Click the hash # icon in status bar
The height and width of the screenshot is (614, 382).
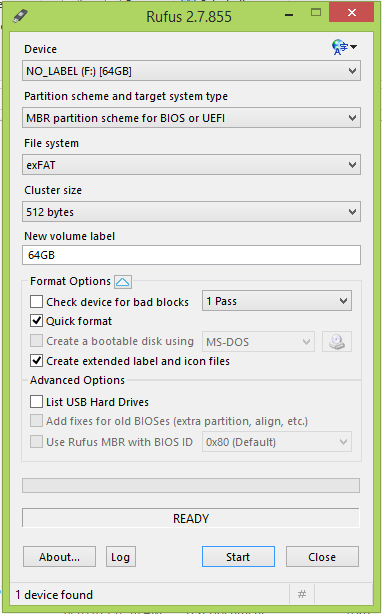coord(302,594)
